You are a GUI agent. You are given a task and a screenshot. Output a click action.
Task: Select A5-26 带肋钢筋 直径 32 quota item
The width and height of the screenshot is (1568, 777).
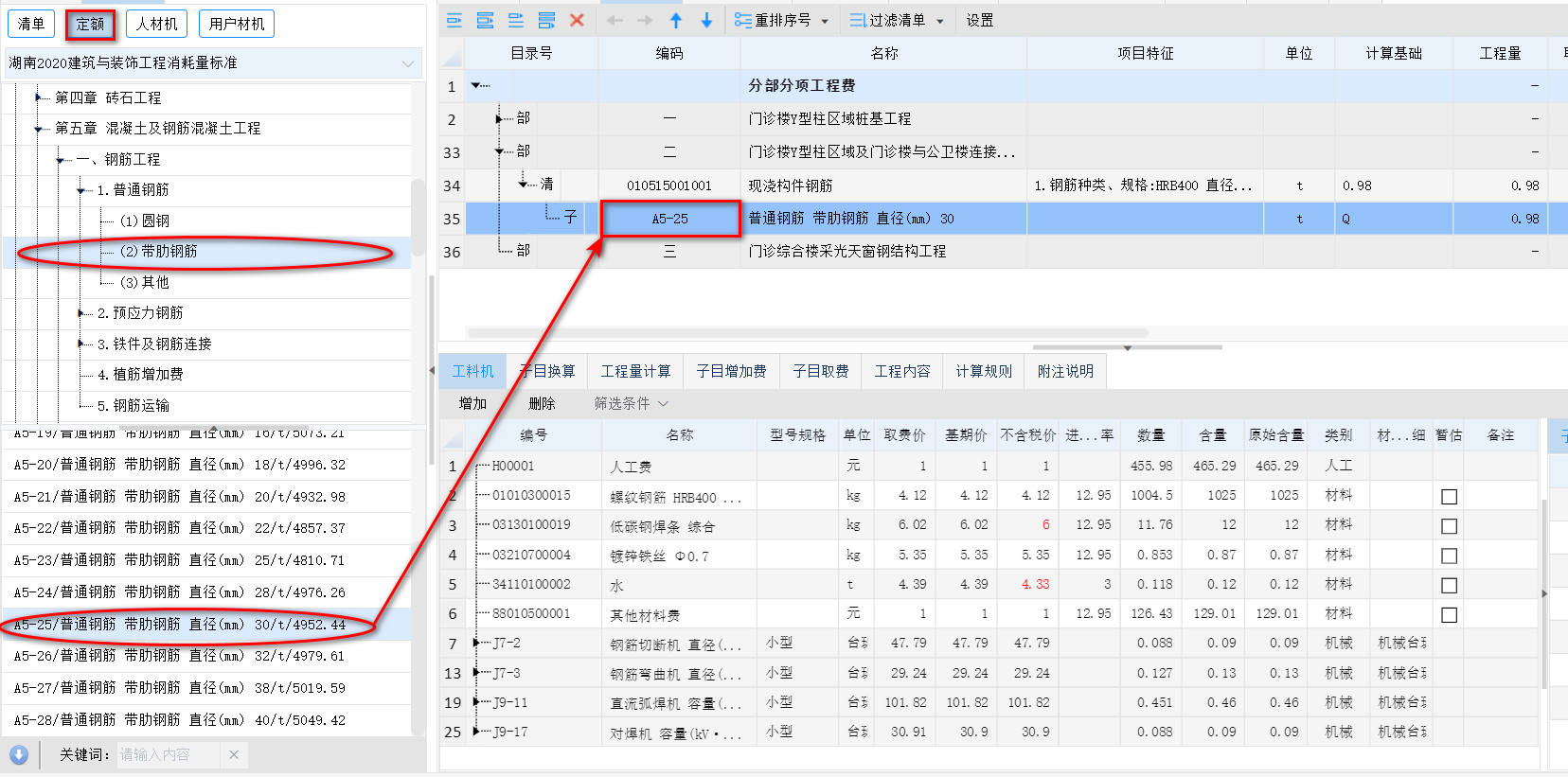(180, 655)
